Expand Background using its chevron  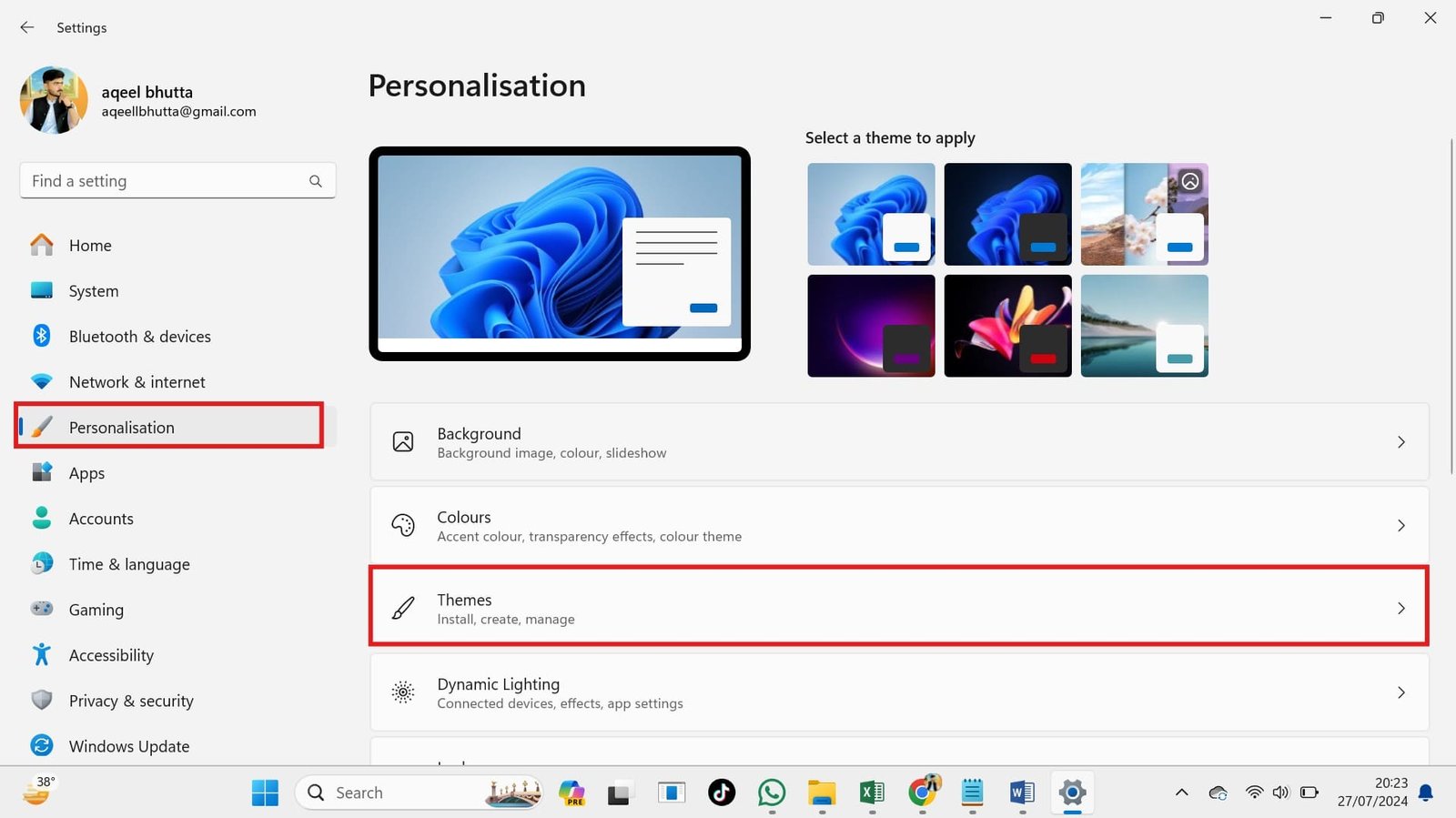(x=1401, y=442)
